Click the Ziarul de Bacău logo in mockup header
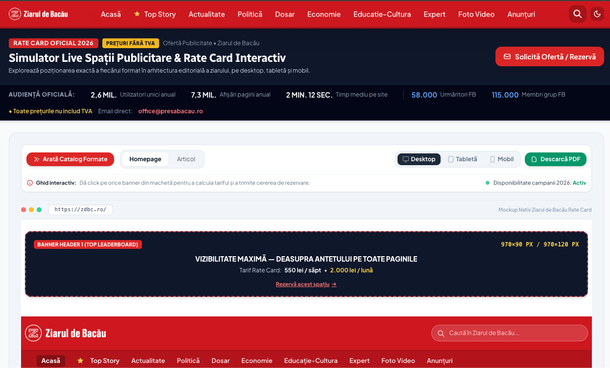610x368 pixels. (x=65, y=333)
